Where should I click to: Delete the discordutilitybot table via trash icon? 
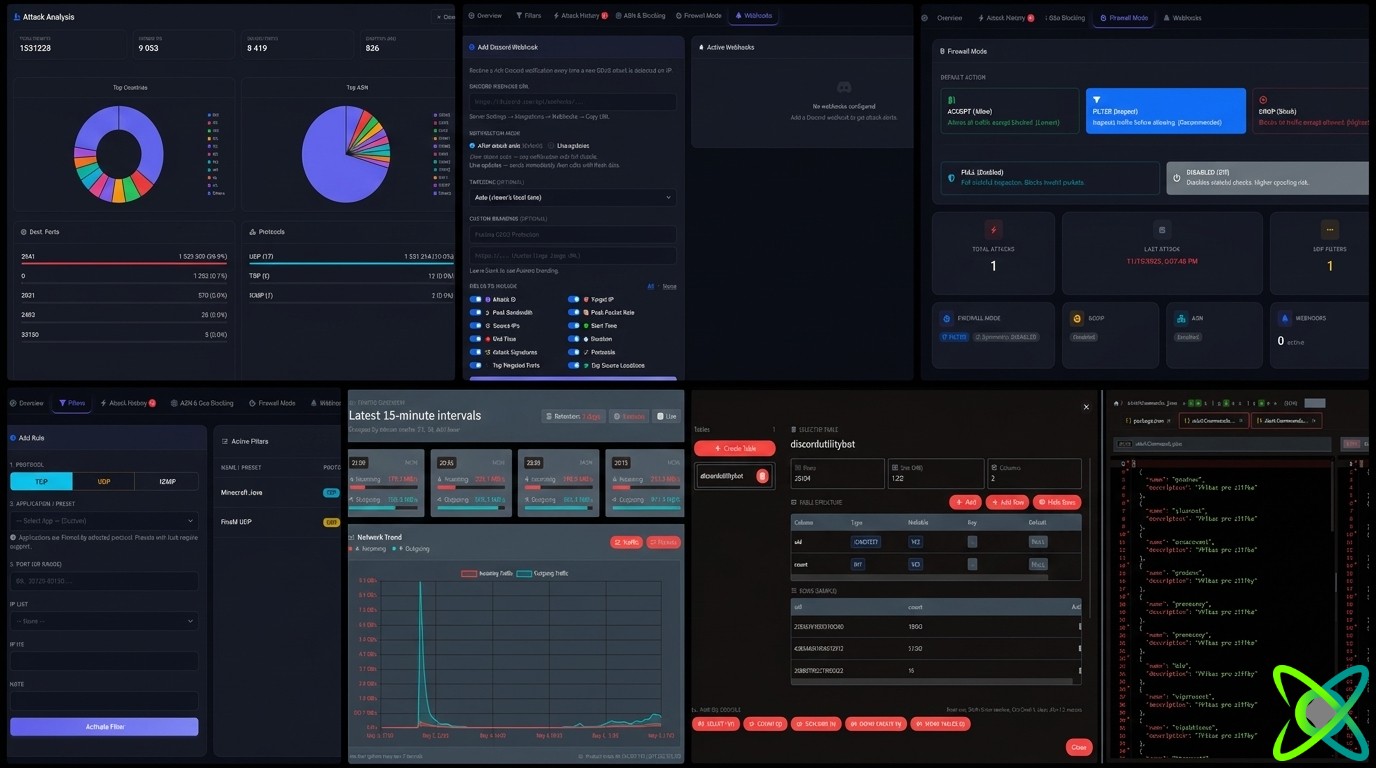762,476
